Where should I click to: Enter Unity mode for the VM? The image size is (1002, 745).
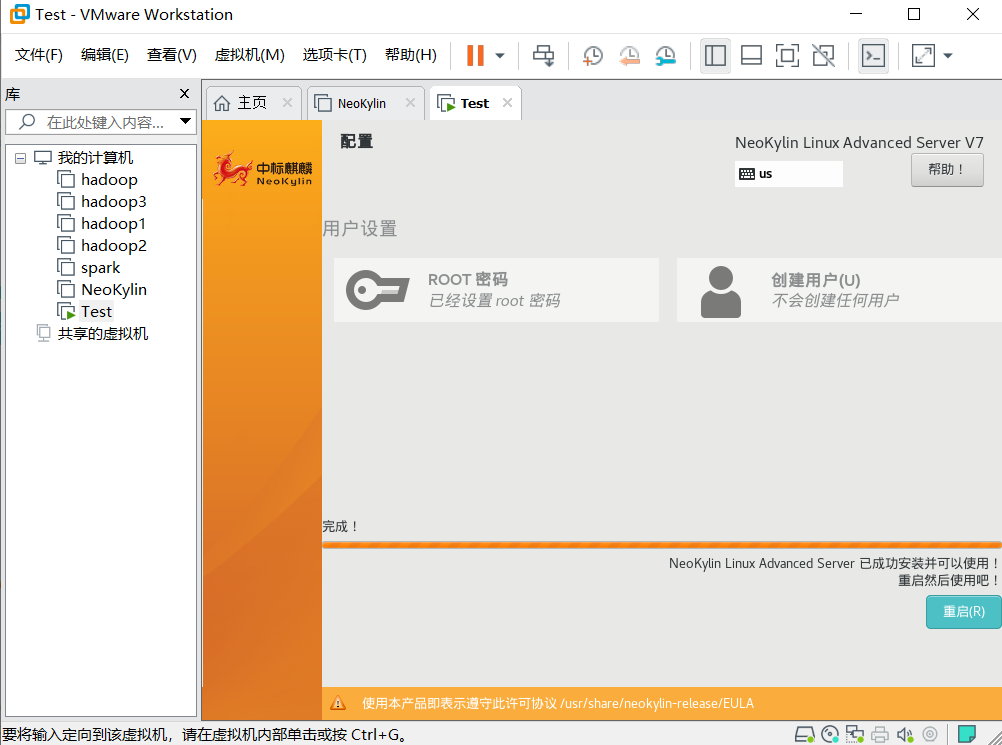click(823, 55)
